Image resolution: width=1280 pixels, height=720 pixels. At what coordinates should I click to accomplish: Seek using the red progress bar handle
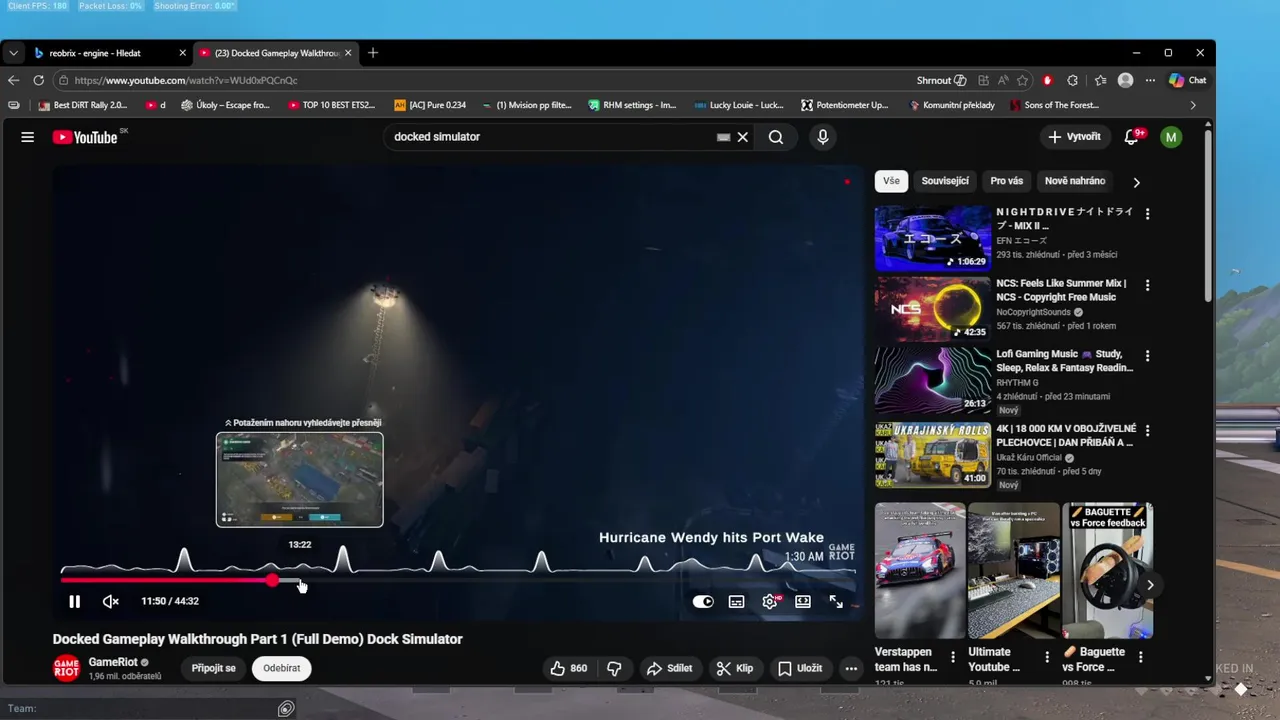click(273, 580)
